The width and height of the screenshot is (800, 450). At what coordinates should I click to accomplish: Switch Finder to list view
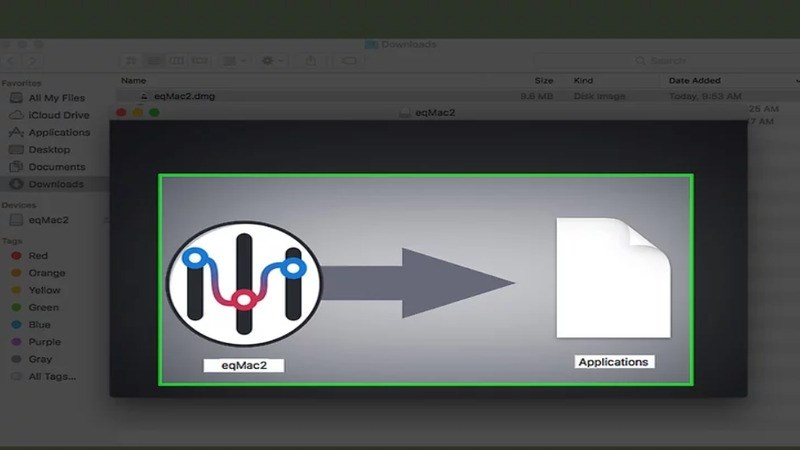(154, 61)
